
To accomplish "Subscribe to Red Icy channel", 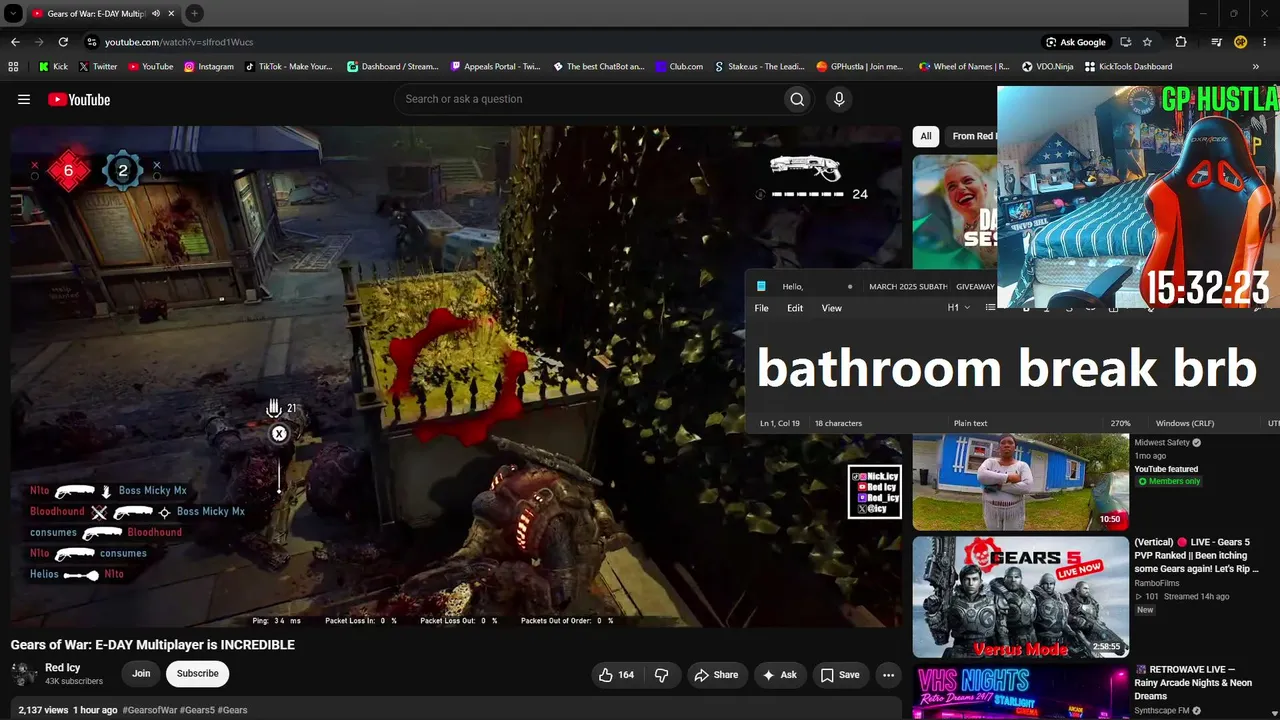I will click(x=197, y=674).
